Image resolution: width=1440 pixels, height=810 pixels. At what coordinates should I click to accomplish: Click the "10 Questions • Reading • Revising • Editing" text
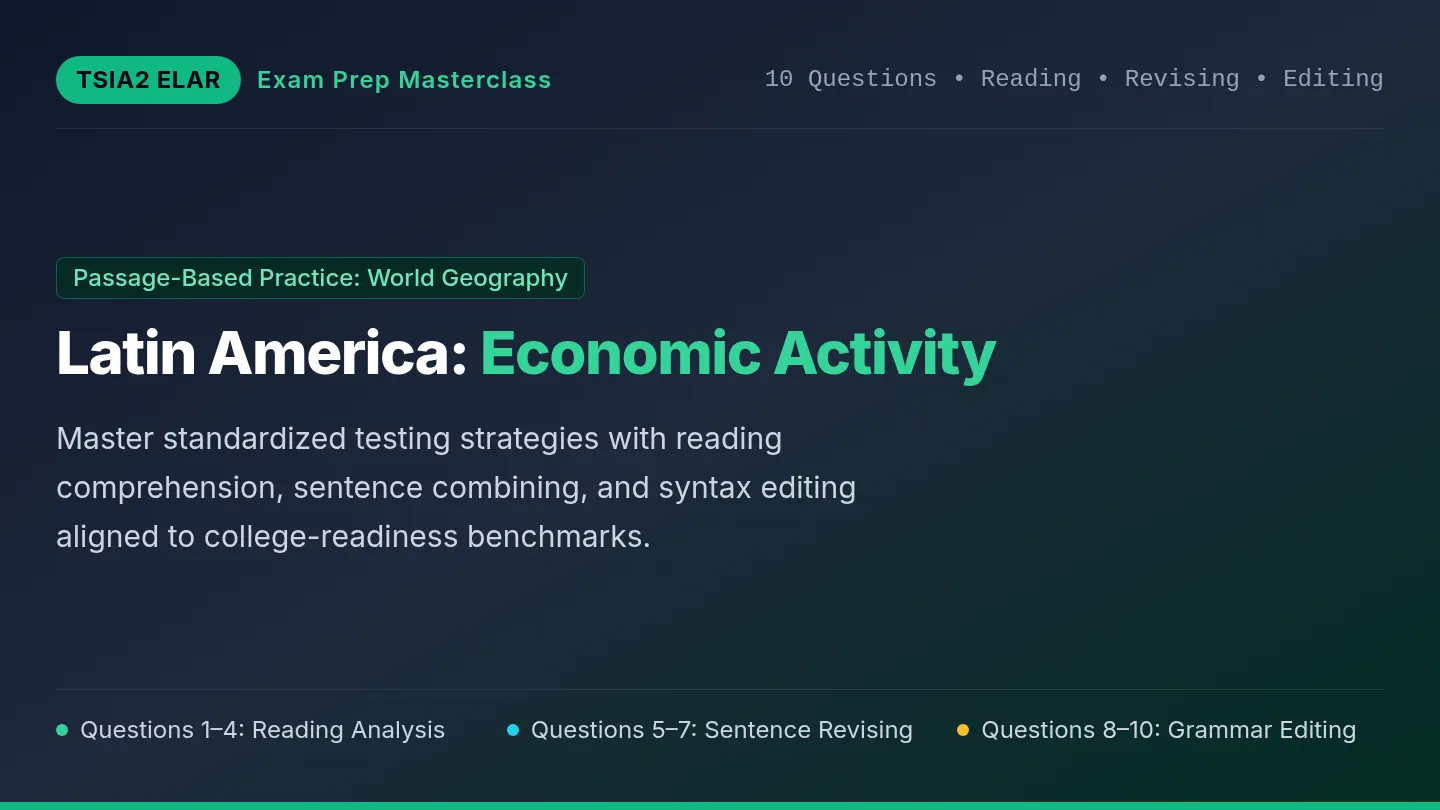[x=1074, y=79]
